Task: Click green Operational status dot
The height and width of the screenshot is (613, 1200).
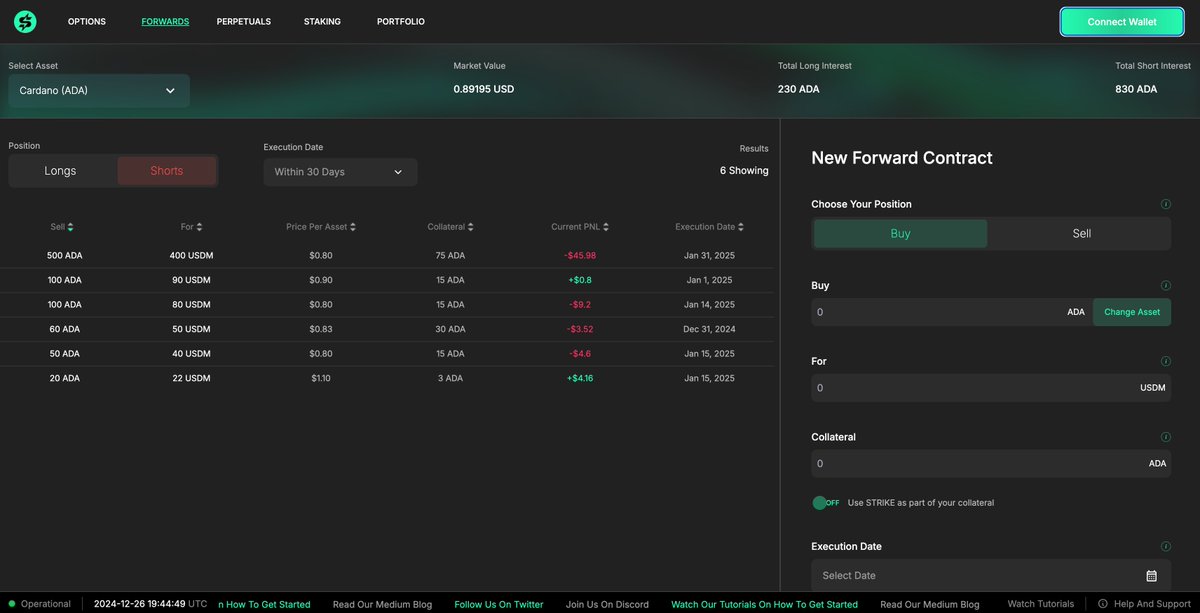Action: (x=12, y=604)
